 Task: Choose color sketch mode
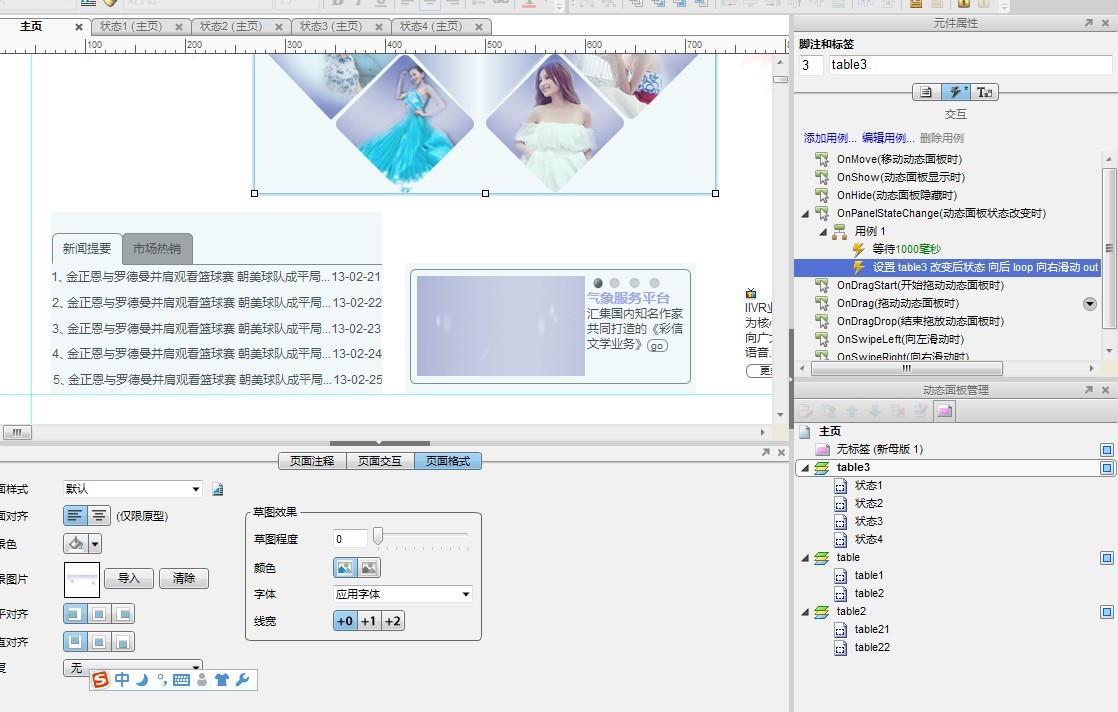(x=345, y=568)
